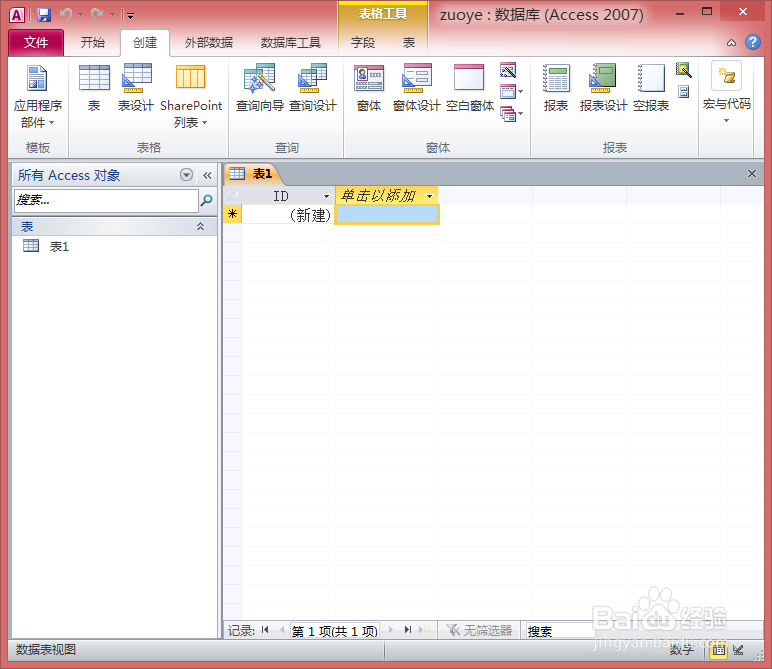Viewport: 772px width, 669px height.
Task: Click the new blank record navigation button
Action: (x=425, y=630)
